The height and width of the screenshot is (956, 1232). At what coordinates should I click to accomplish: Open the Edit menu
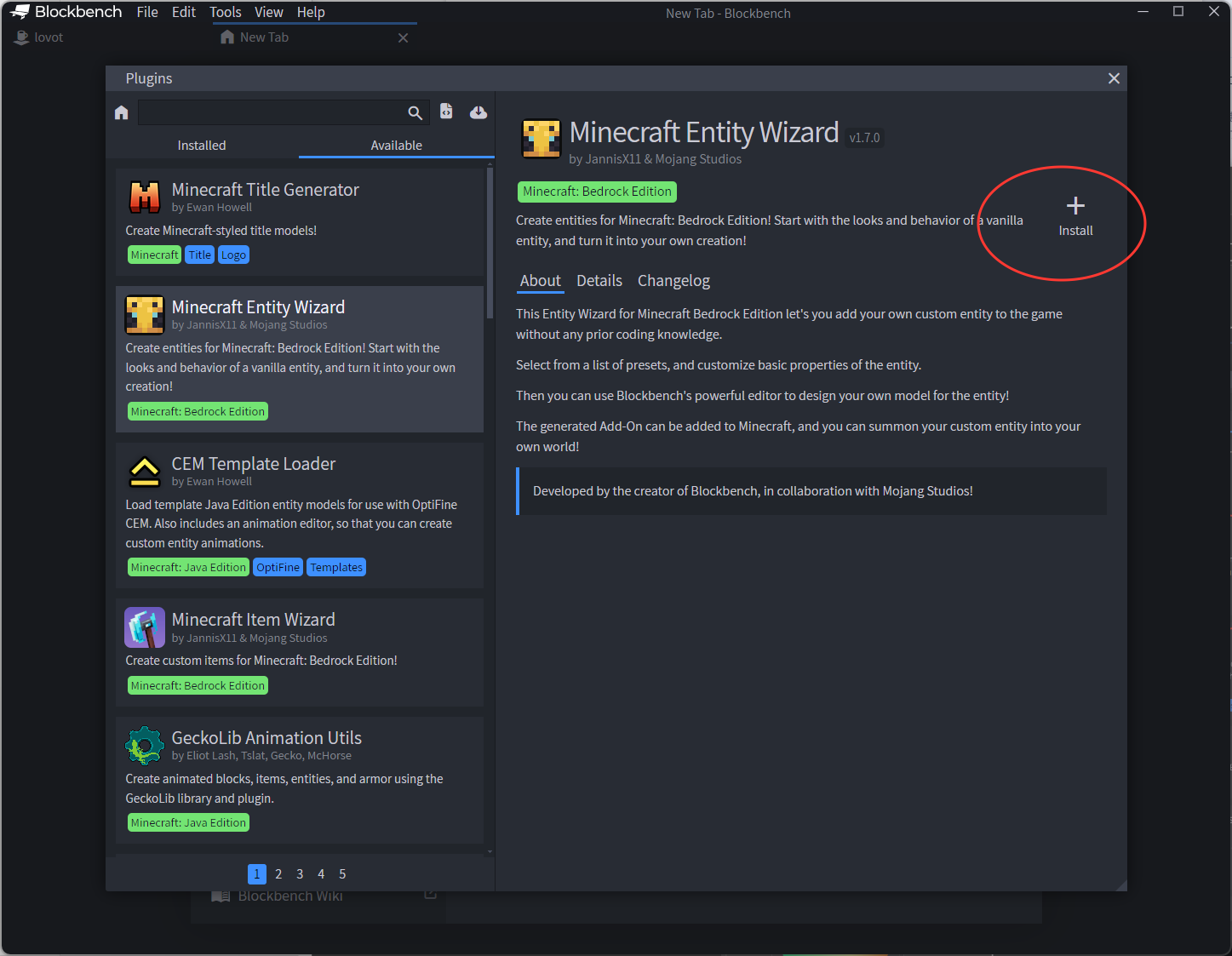184,12
